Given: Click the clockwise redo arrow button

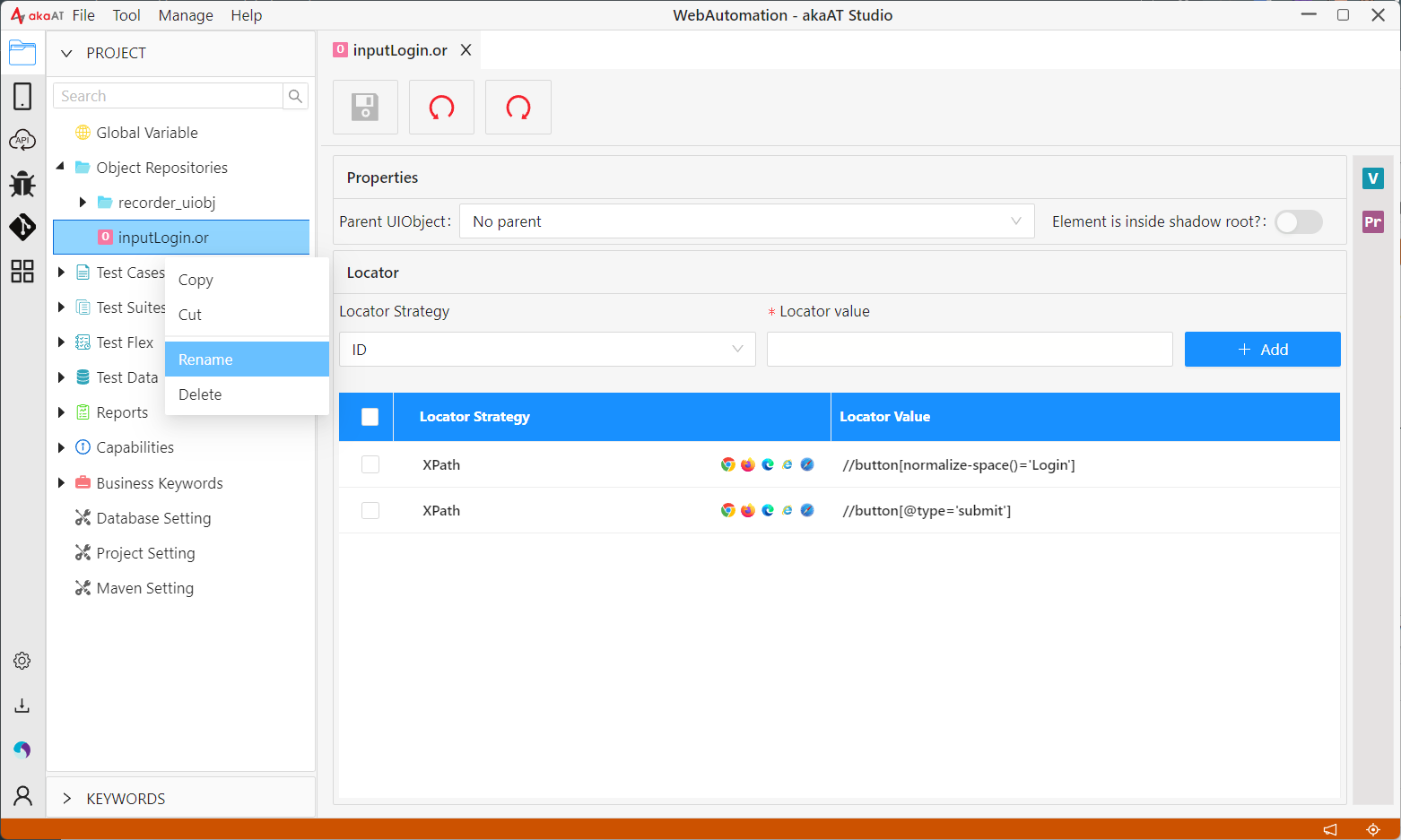Looking at the screenshot, I should [518, 108].
